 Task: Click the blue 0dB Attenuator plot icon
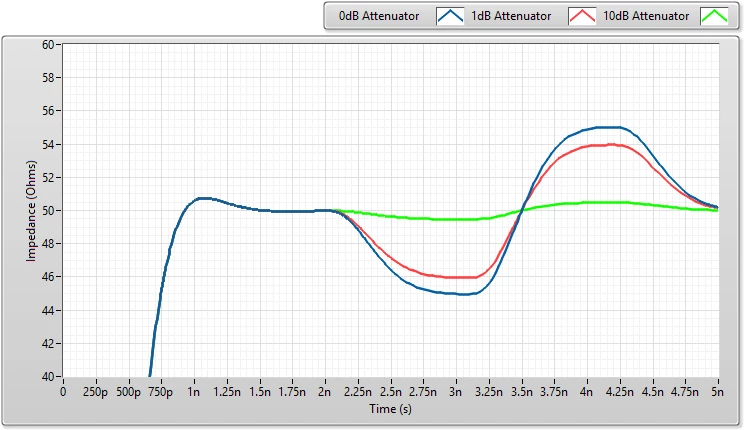click(x=450, y=16)
